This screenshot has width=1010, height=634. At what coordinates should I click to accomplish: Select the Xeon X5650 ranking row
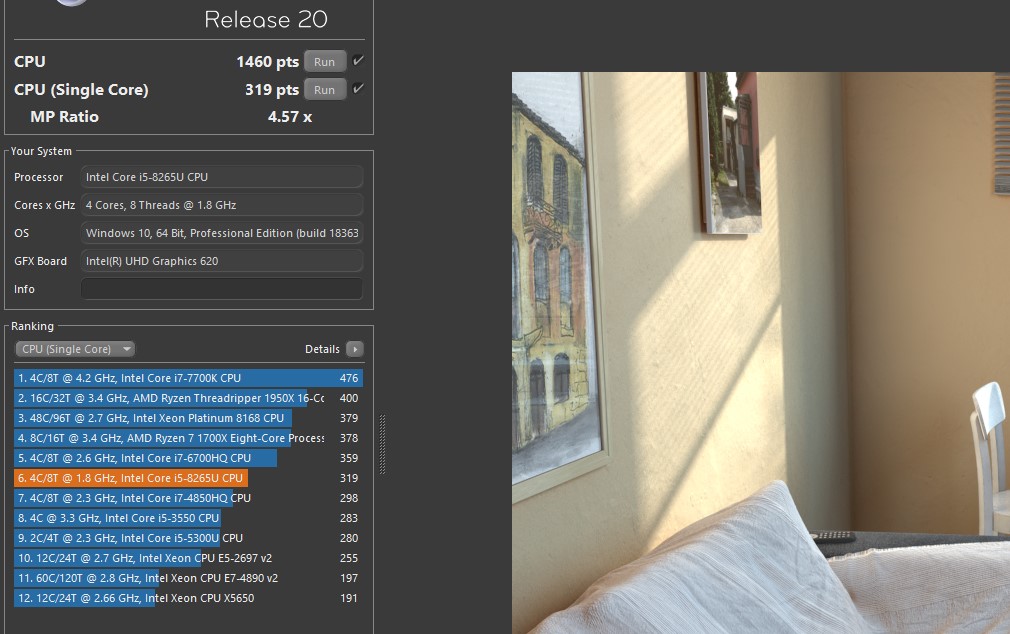pyautogui.click(x=188, y=598)
